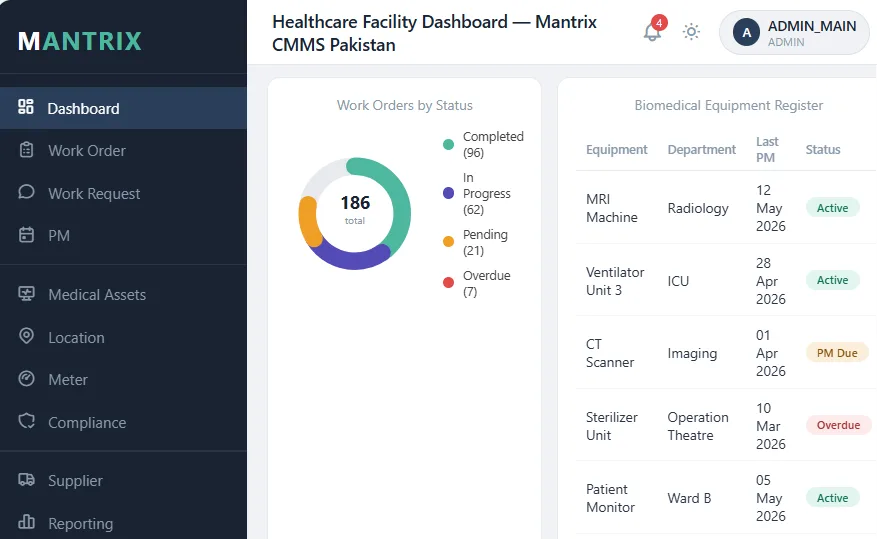Click the donut chart center 186 total
The height and width of the screenshot is (539, 877).
[355, 209]
